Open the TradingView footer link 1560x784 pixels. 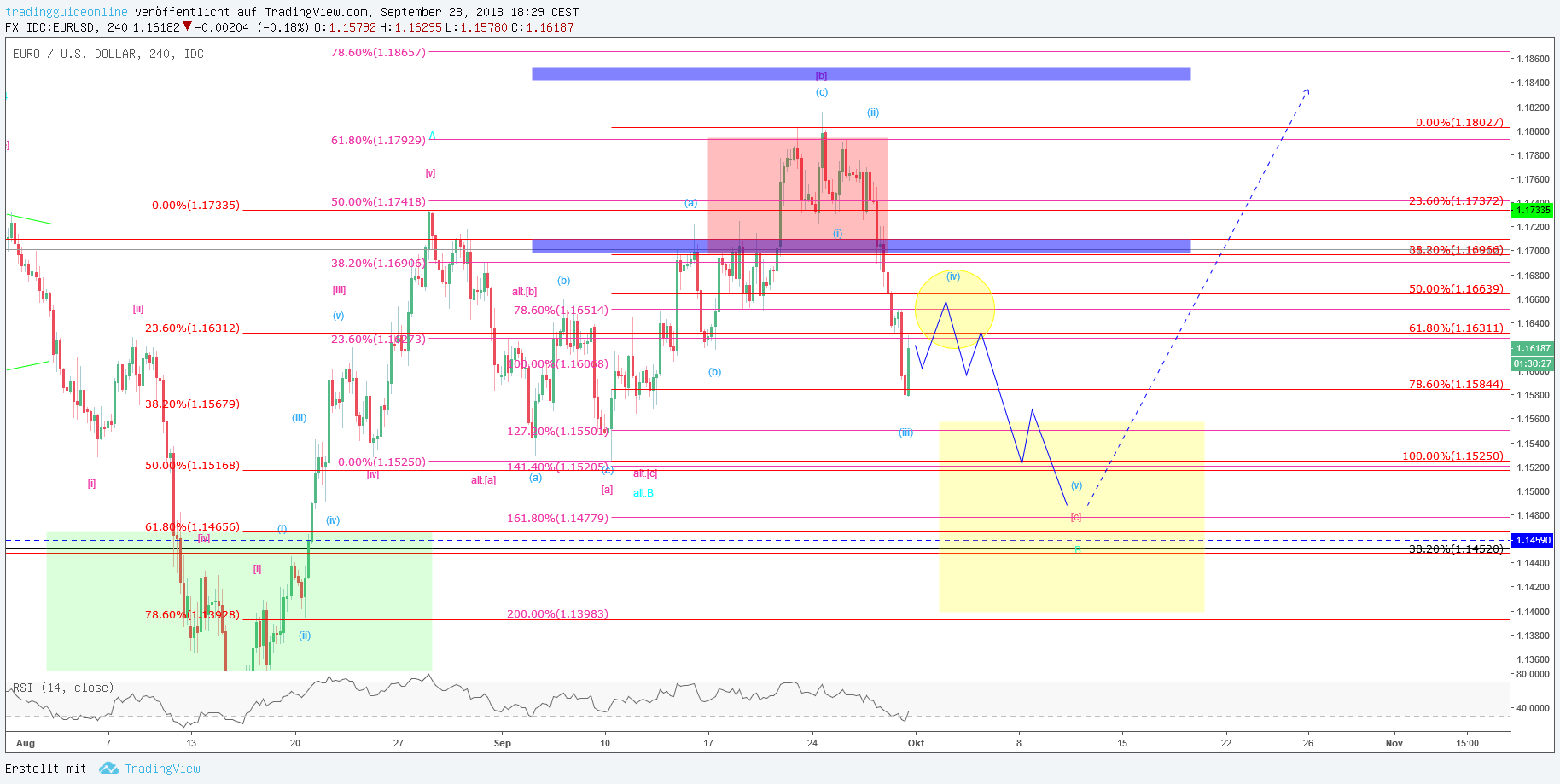(162, 769)
